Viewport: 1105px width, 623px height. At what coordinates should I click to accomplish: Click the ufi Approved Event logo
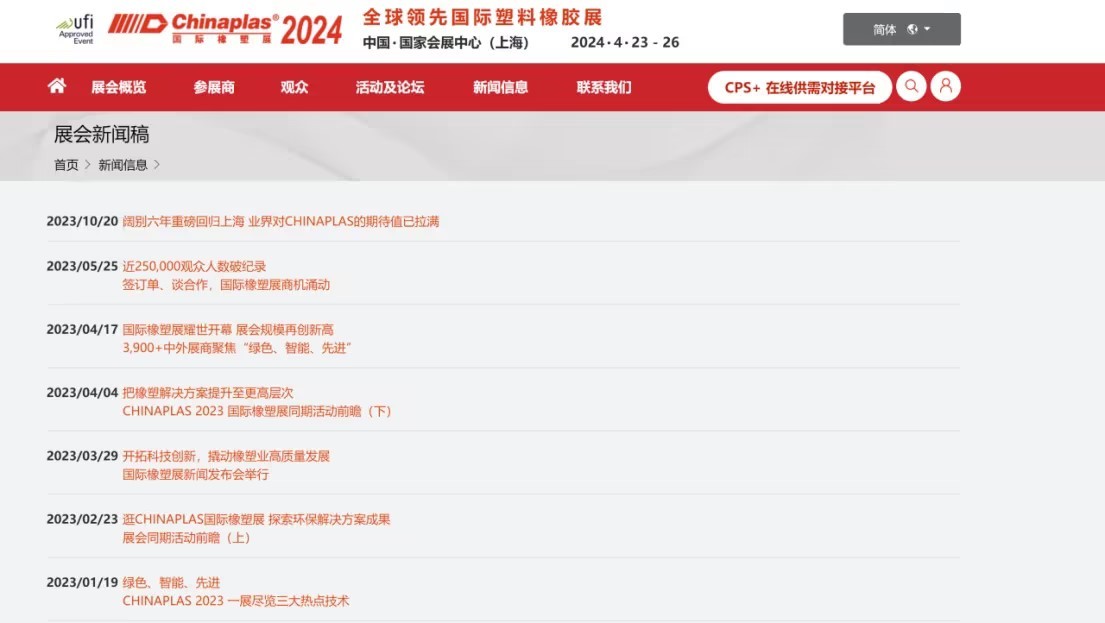pyautogui.click(x=75, y=29)
